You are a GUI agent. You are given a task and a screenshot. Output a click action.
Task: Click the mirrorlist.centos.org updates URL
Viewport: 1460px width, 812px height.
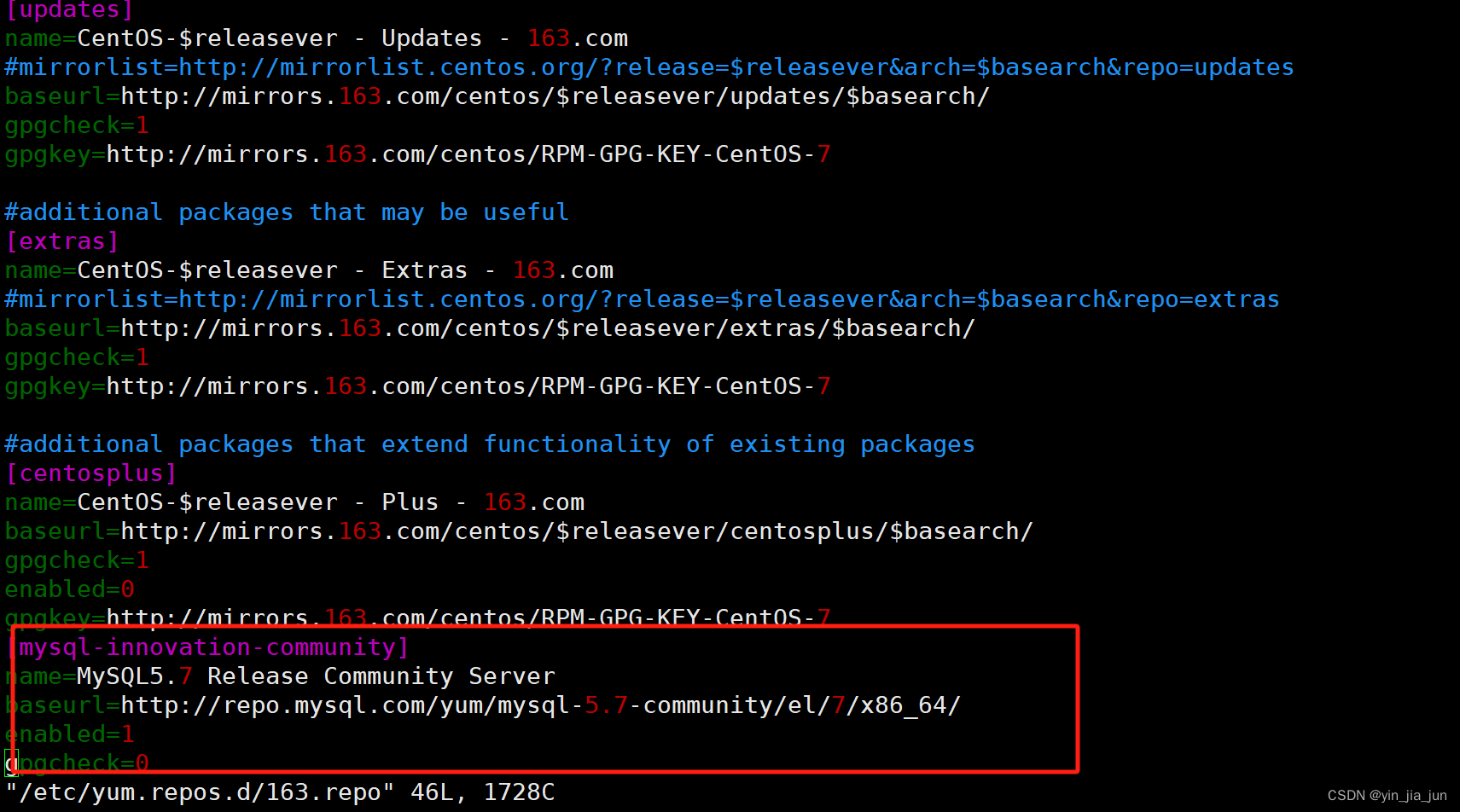[649, 67]
